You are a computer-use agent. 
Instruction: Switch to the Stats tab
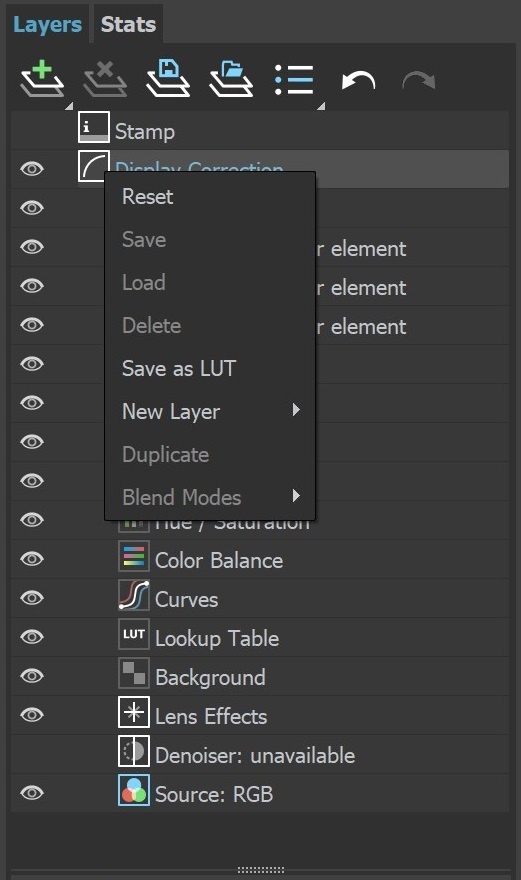[x=128, y=24]
